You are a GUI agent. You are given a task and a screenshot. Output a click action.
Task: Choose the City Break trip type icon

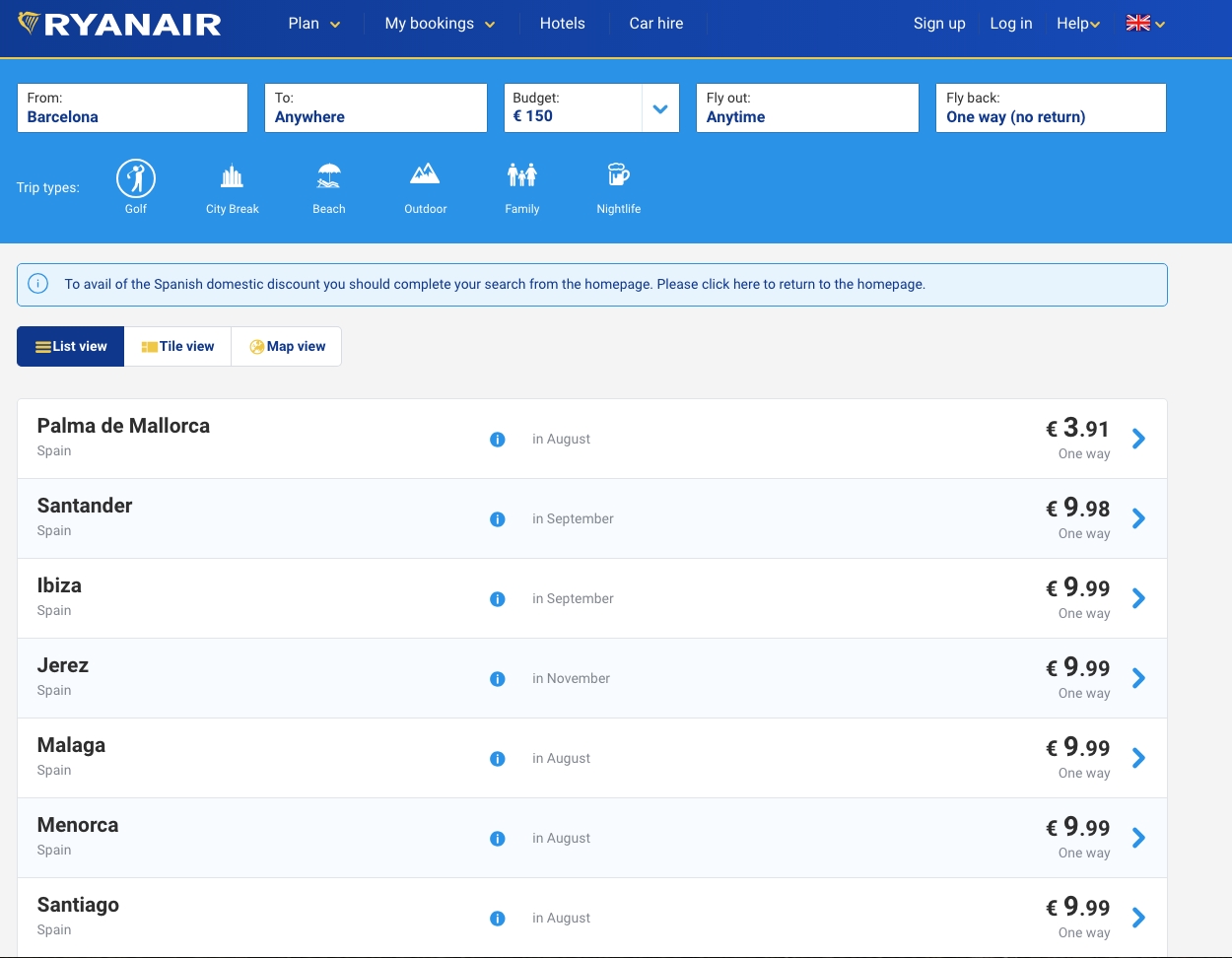coord(232,178)
